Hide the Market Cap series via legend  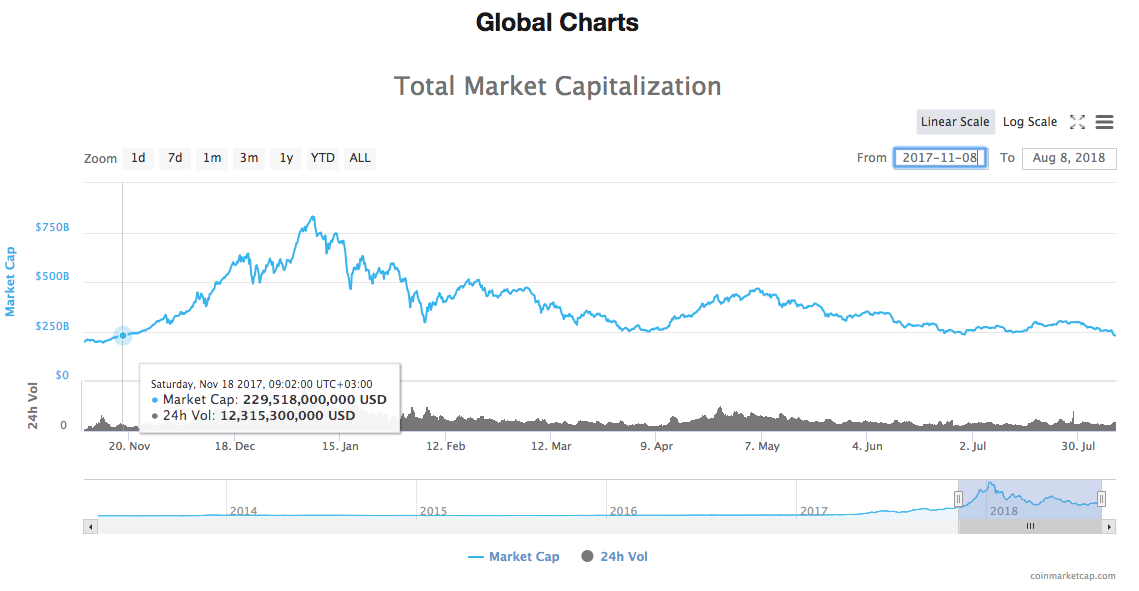[513, 556]
